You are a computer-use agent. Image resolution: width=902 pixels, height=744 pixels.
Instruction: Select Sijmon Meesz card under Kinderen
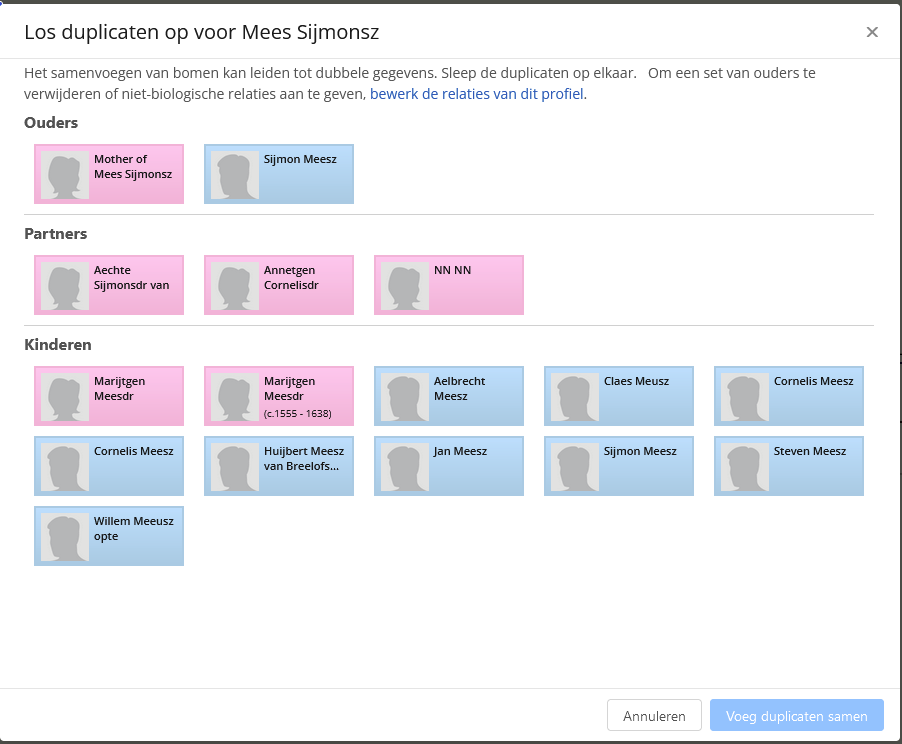pos(618,466)
